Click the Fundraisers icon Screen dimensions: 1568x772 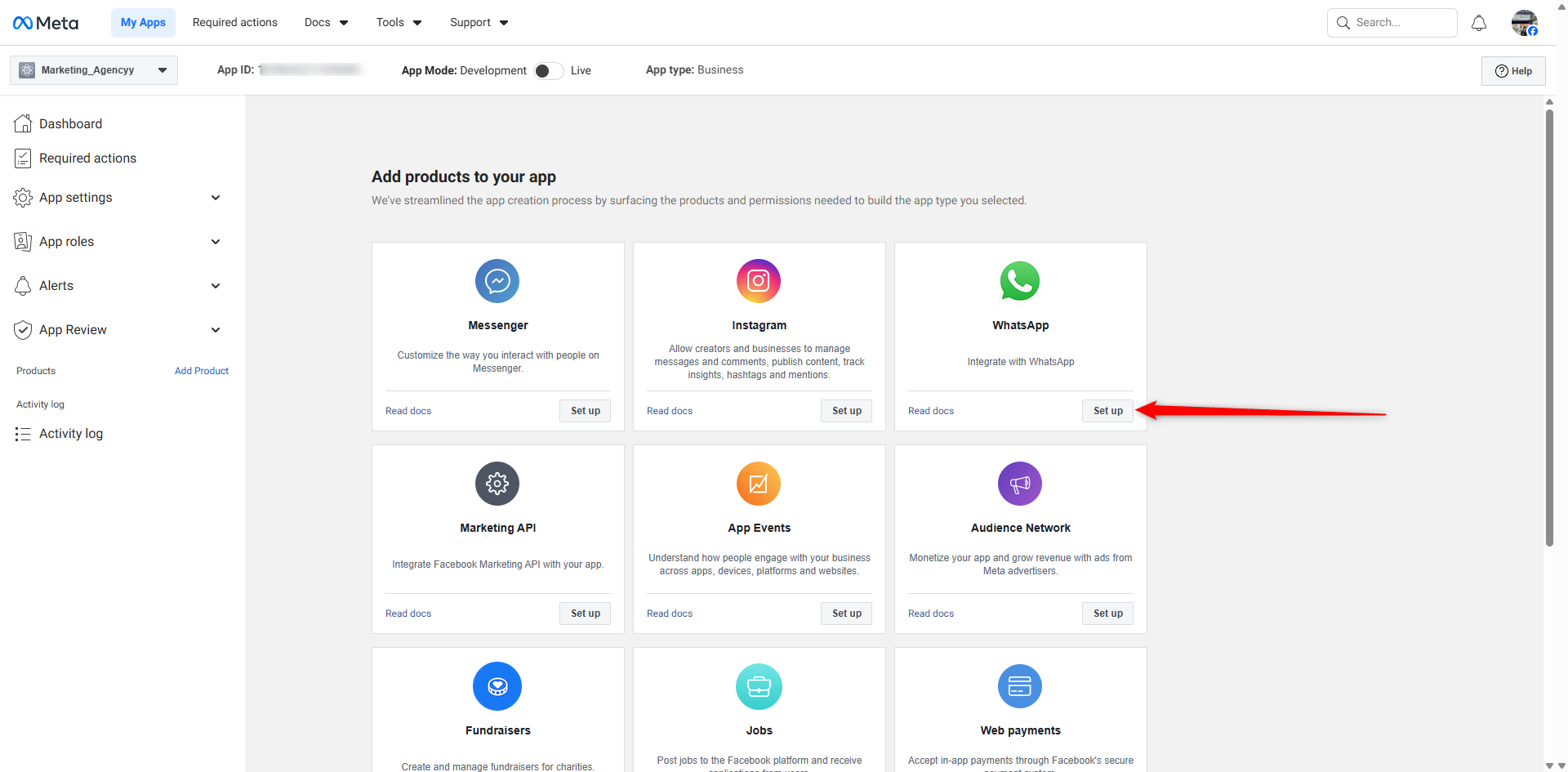point(497,686)
